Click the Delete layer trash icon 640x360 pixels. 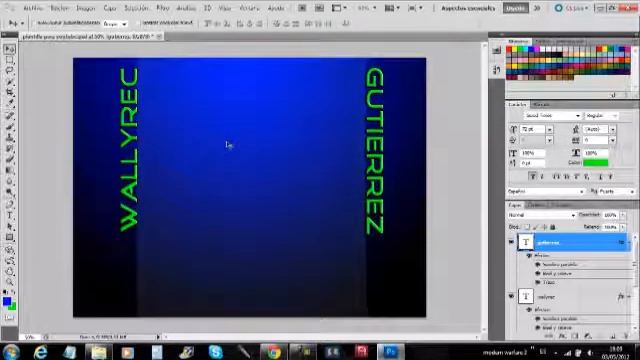tap(626, 336)
